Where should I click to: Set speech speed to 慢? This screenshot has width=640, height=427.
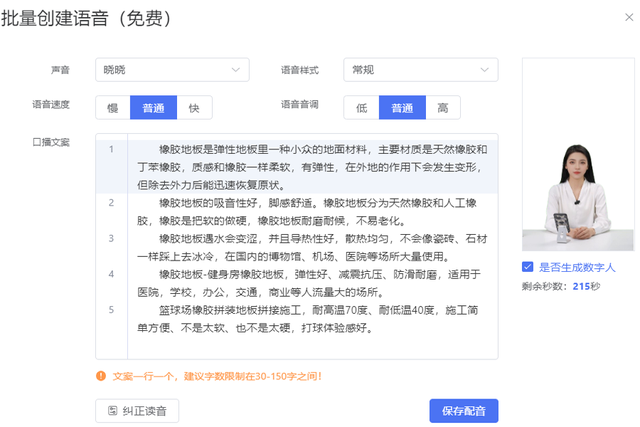tap(113, 108)
